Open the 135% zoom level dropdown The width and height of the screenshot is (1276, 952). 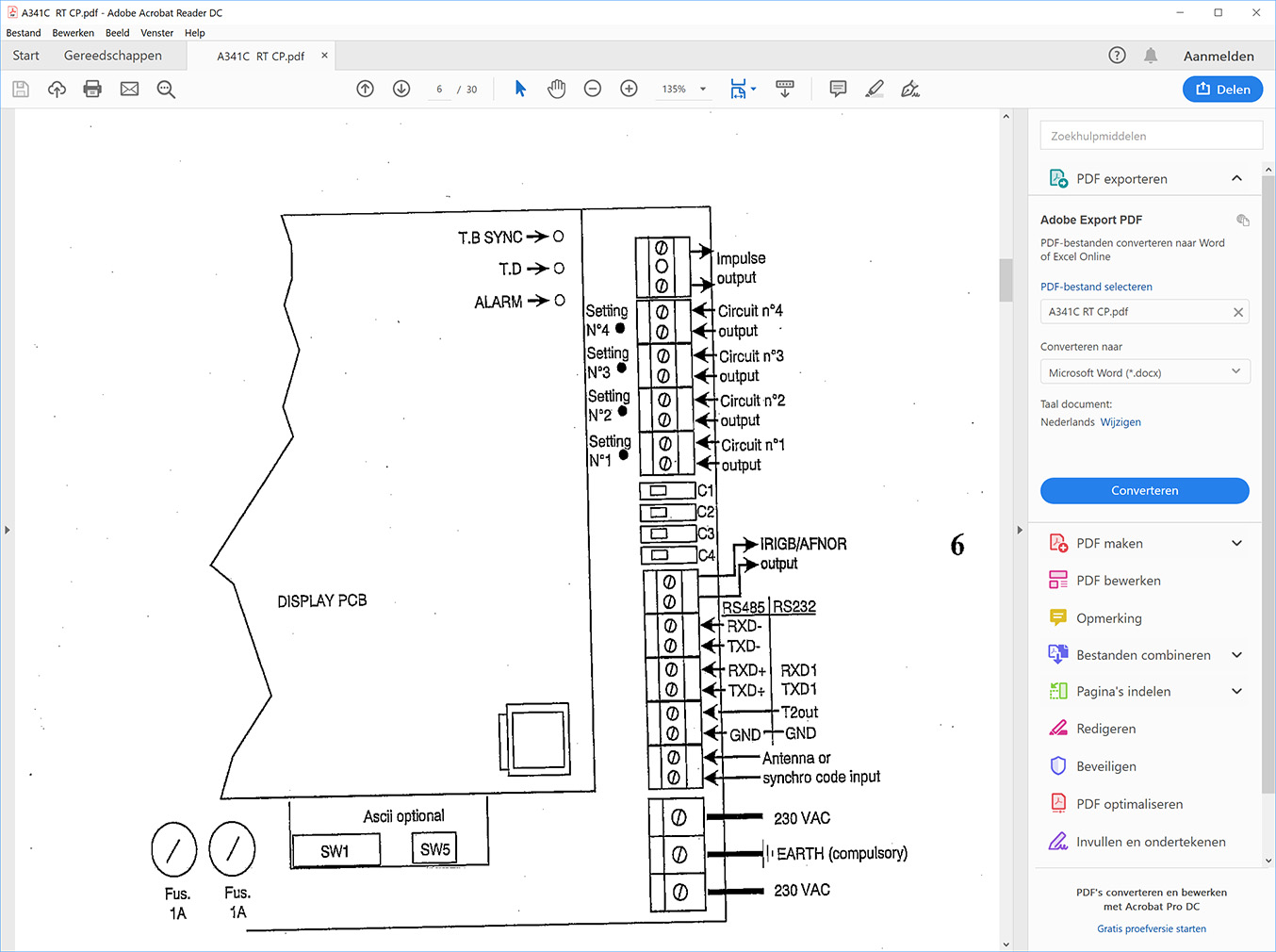coord(703,90)
